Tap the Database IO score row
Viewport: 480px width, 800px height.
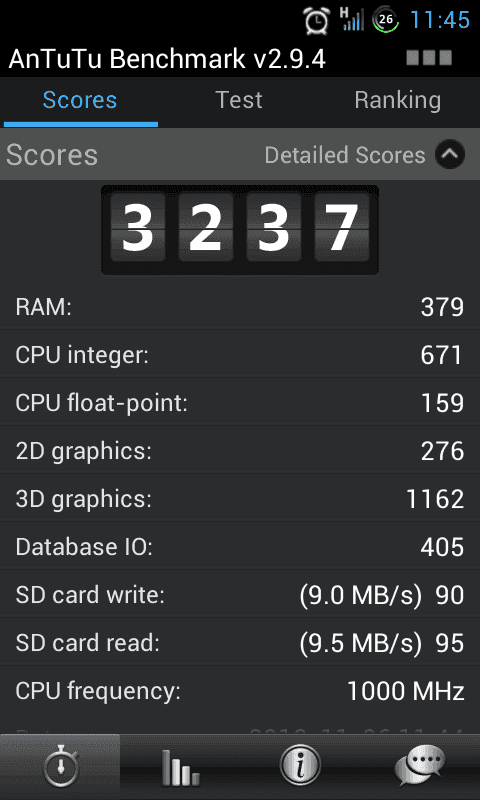point(240,546)
